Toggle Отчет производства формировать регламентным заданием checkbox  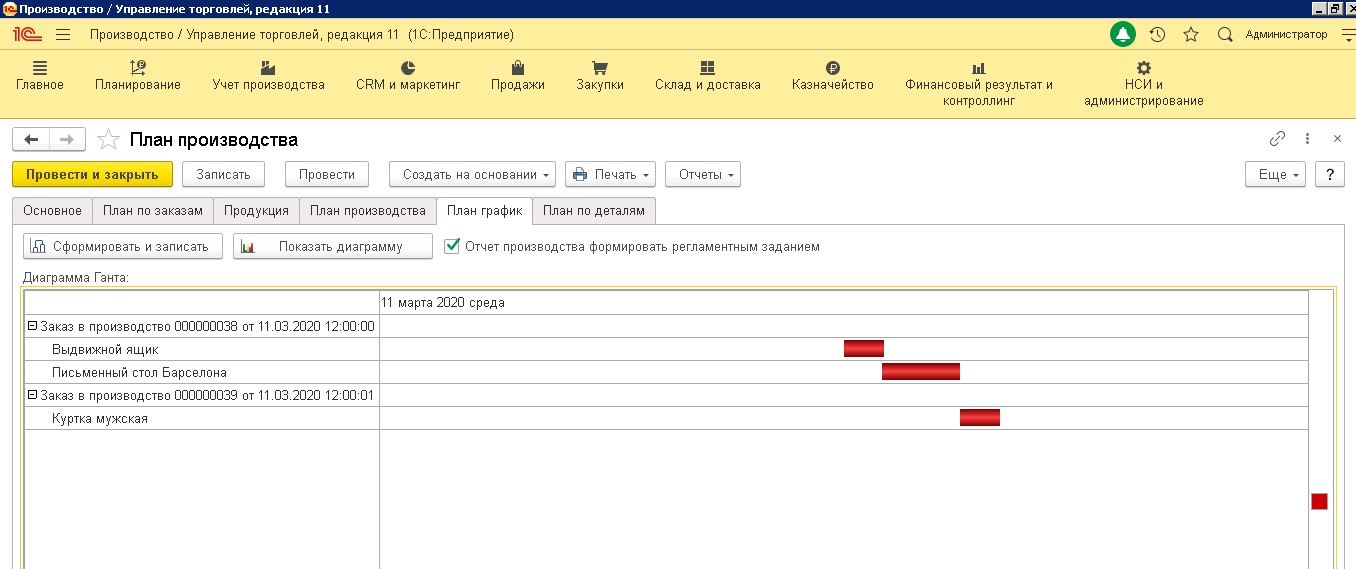coord(452,246)
